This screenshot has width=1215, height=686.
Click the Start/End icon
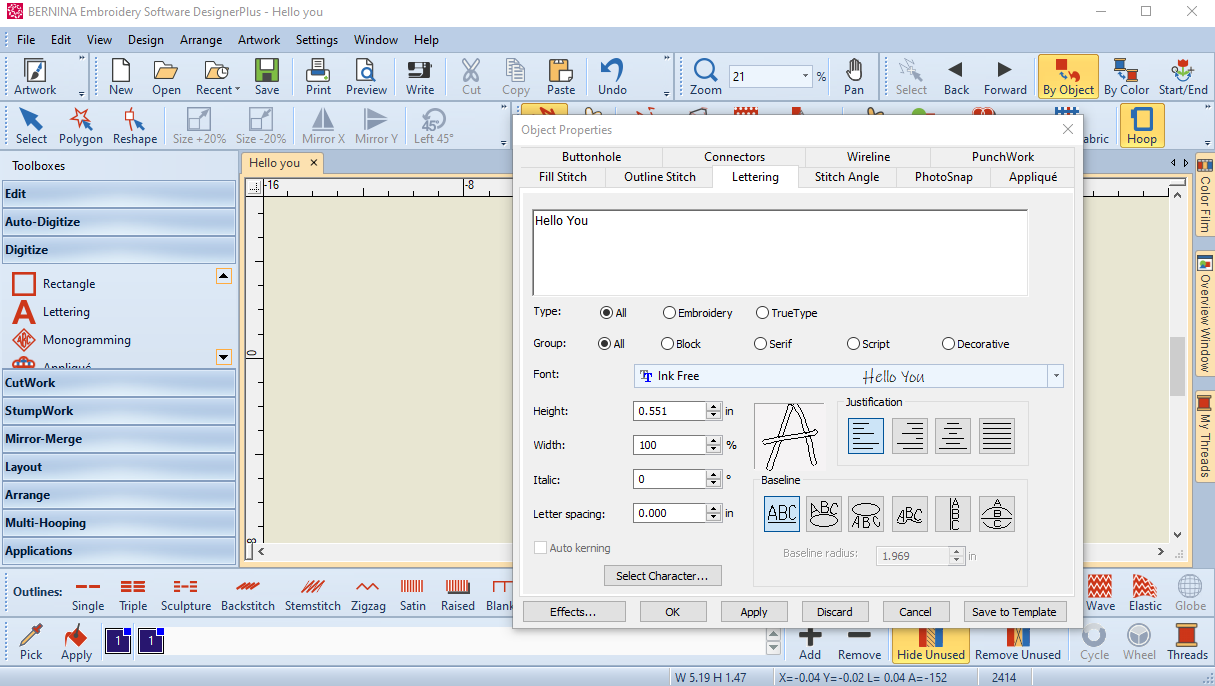tap(1183, 77)
